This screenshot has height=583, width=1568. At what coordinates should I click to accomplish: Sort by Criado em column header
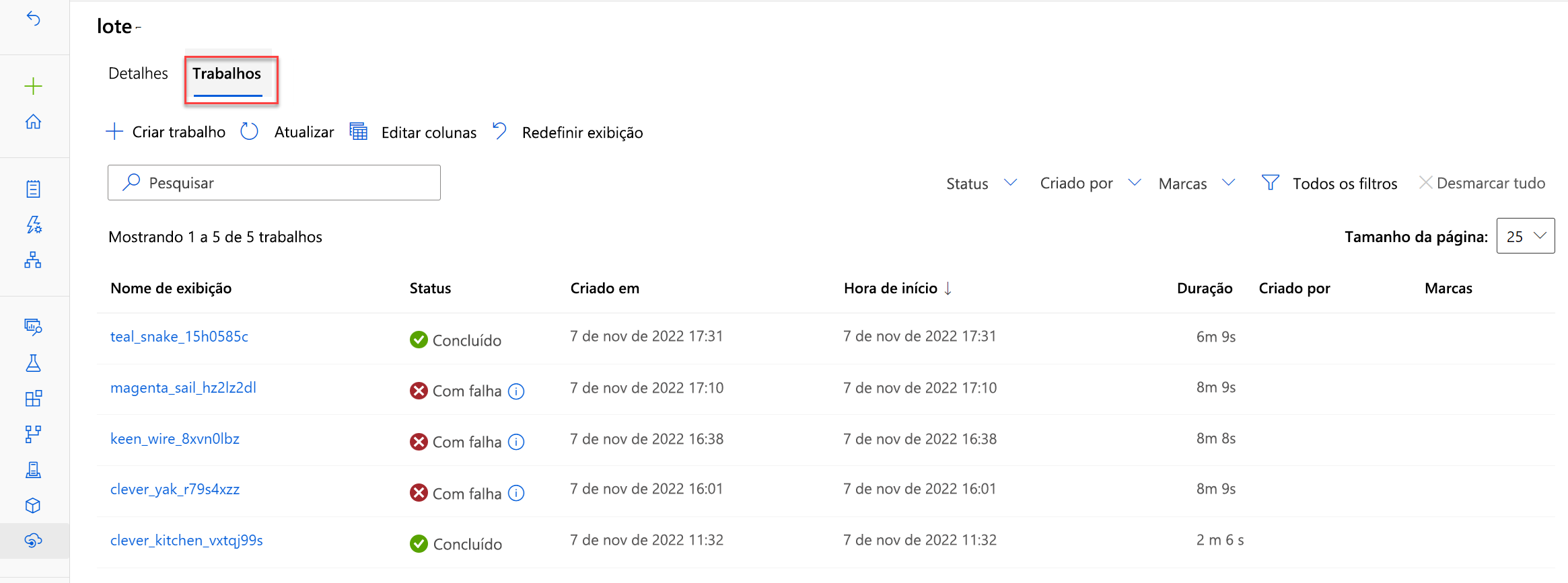[605, 288]
